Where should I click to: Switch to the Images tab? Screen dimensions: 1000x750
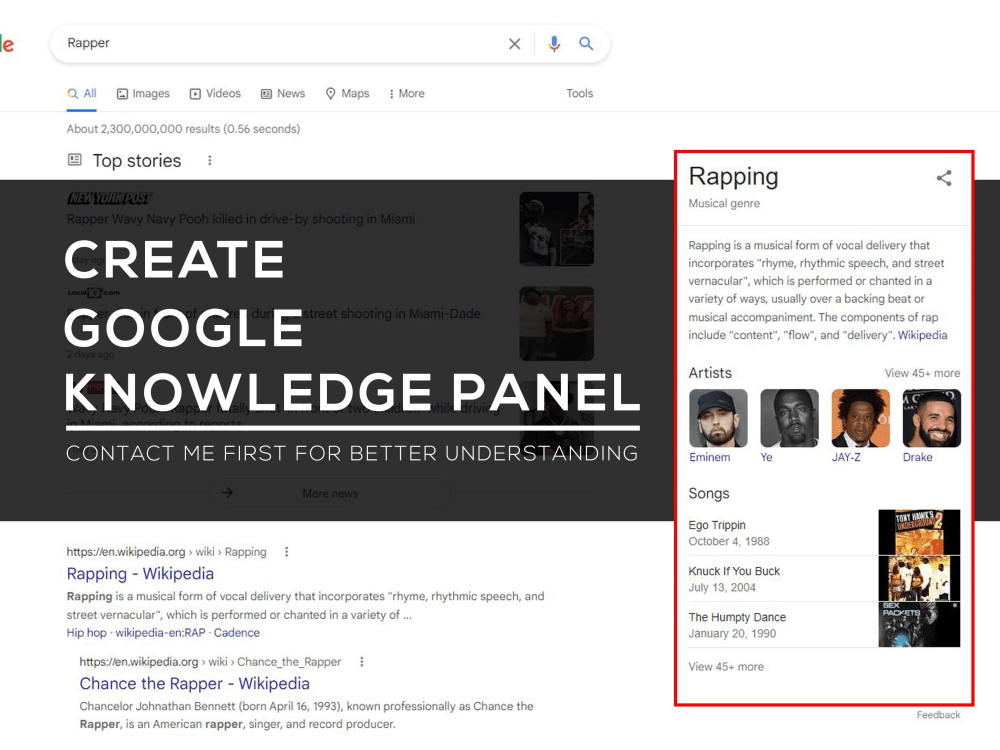click(x=143, y=94)
